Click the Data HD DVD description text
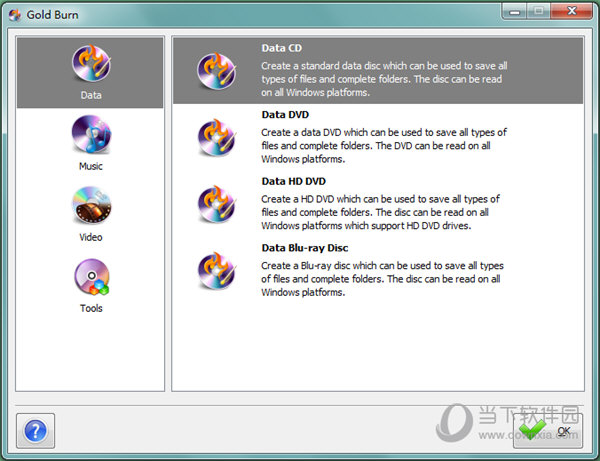This screenshot has width=600, height=461. click(380, 212)
